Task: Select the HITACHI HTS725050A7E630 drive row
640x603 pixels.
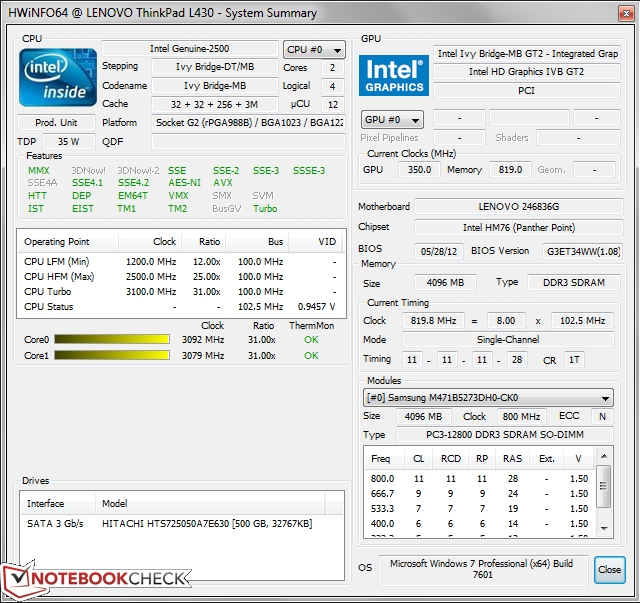Action: 182,523
